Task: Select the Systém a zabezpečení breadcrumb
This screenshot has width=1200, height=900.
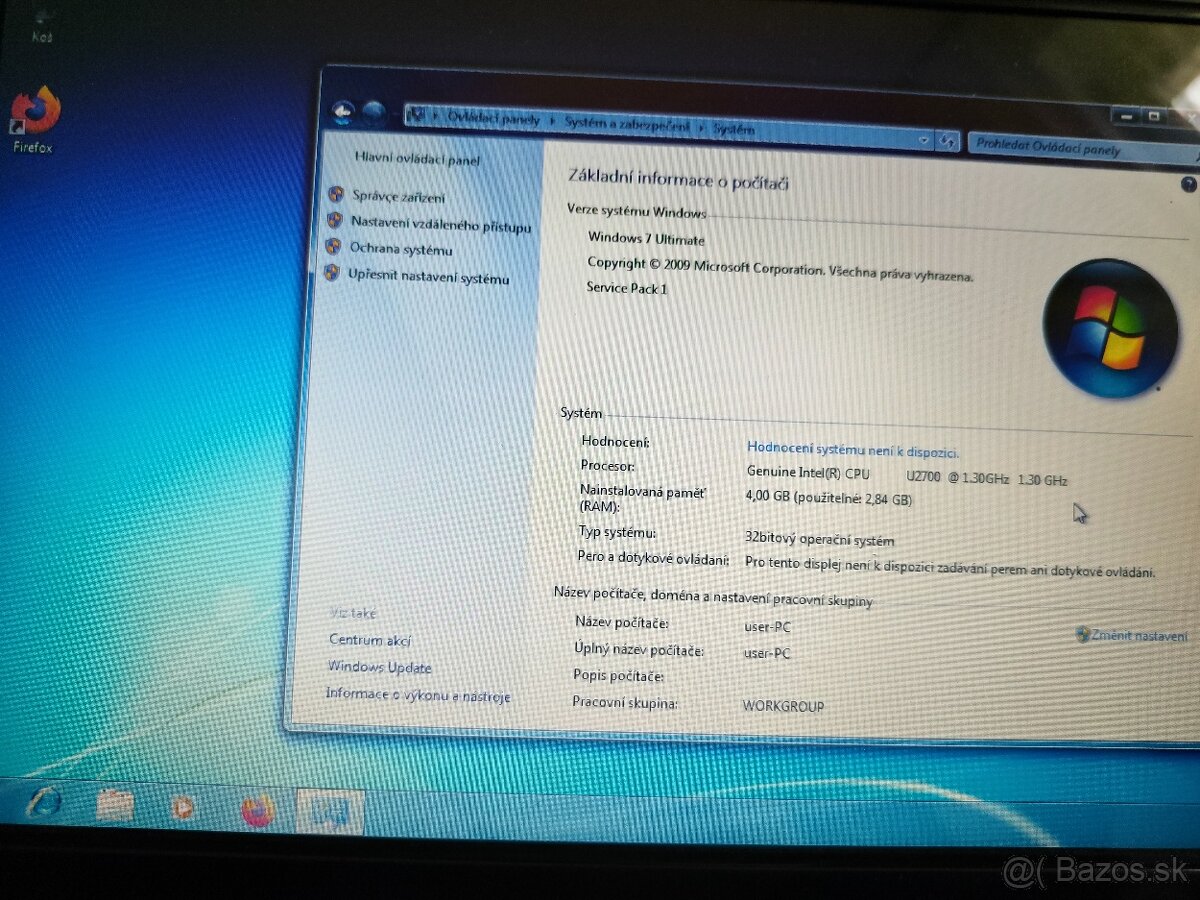Action: pyautogui.click(x=627, y=124)
